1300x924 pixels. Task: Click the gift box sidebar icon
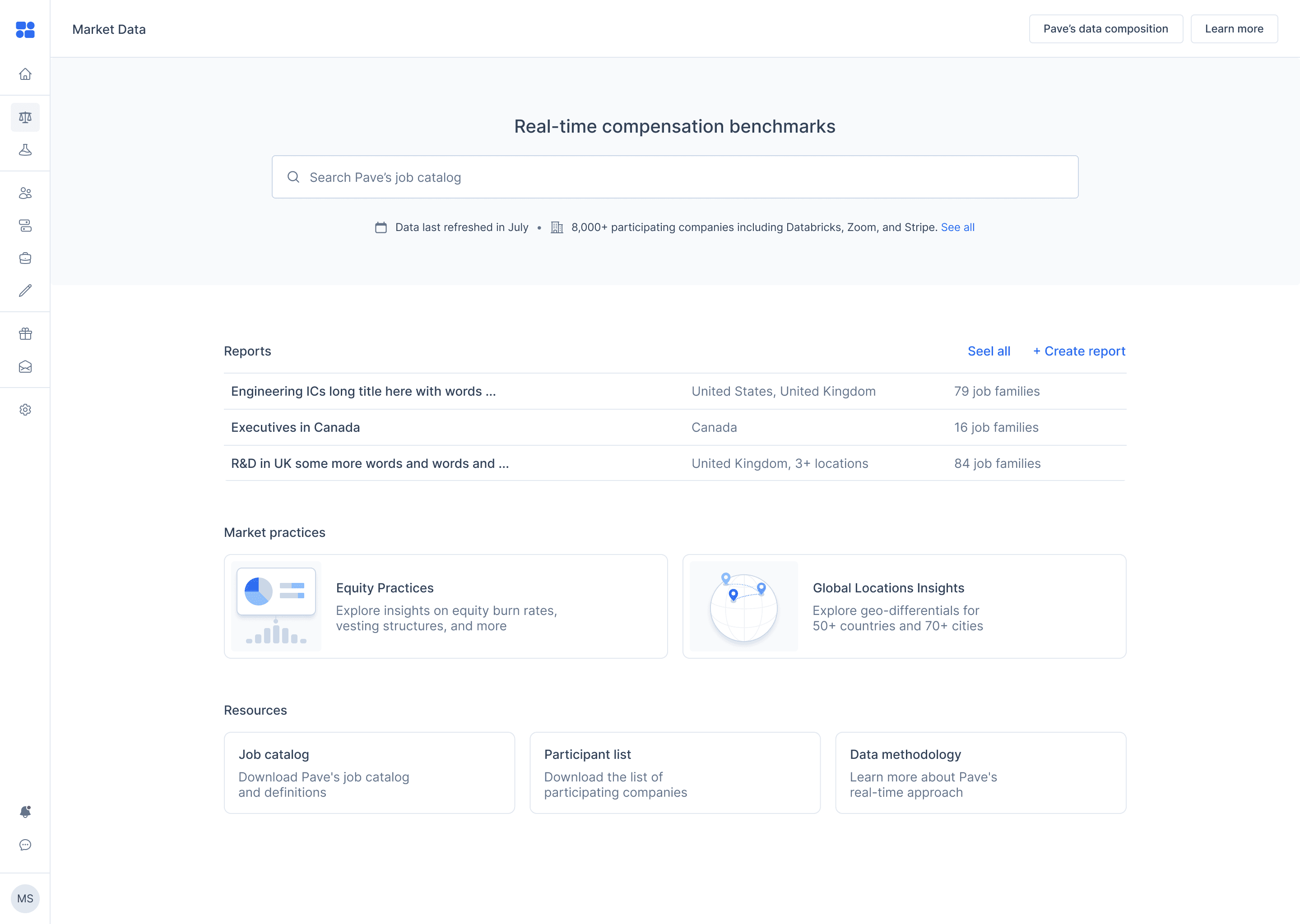(x=25, y=334)
